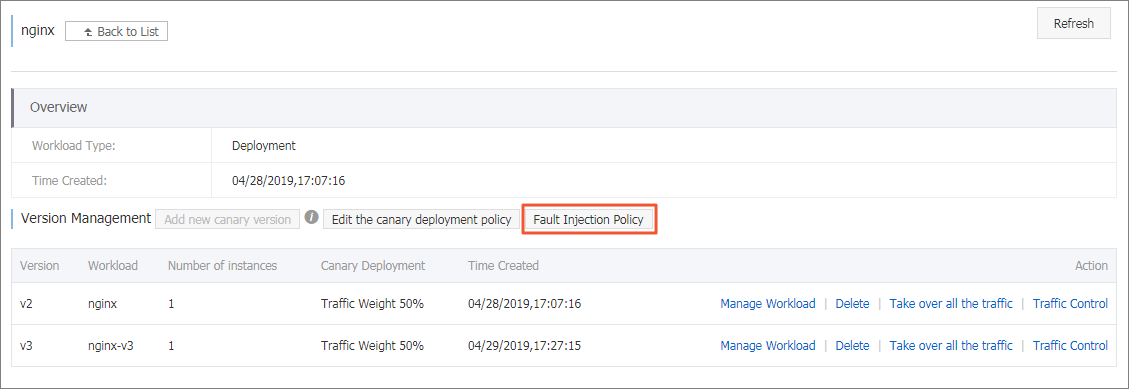
Task: Edit the canary deployment policy
Action: tap(421, 220)
